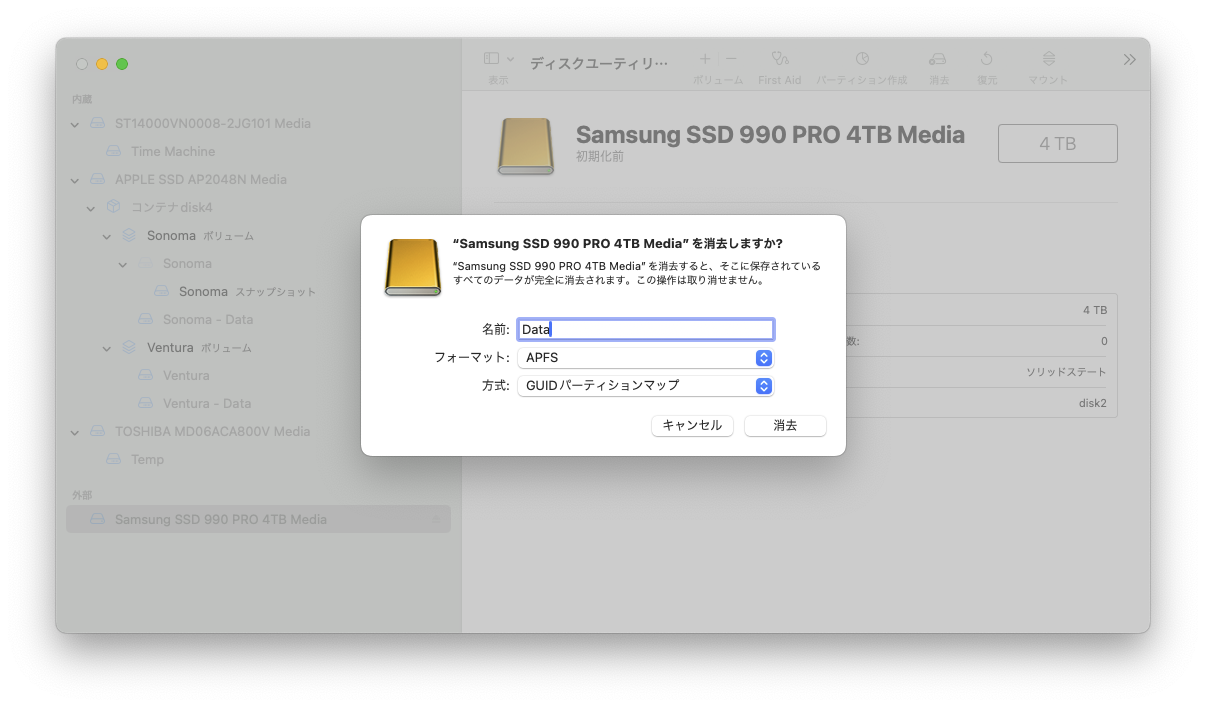This screenshot has width=1206, height=707.
Task: Run First Aid from the toolbar
Action: [x=780, y=59]
